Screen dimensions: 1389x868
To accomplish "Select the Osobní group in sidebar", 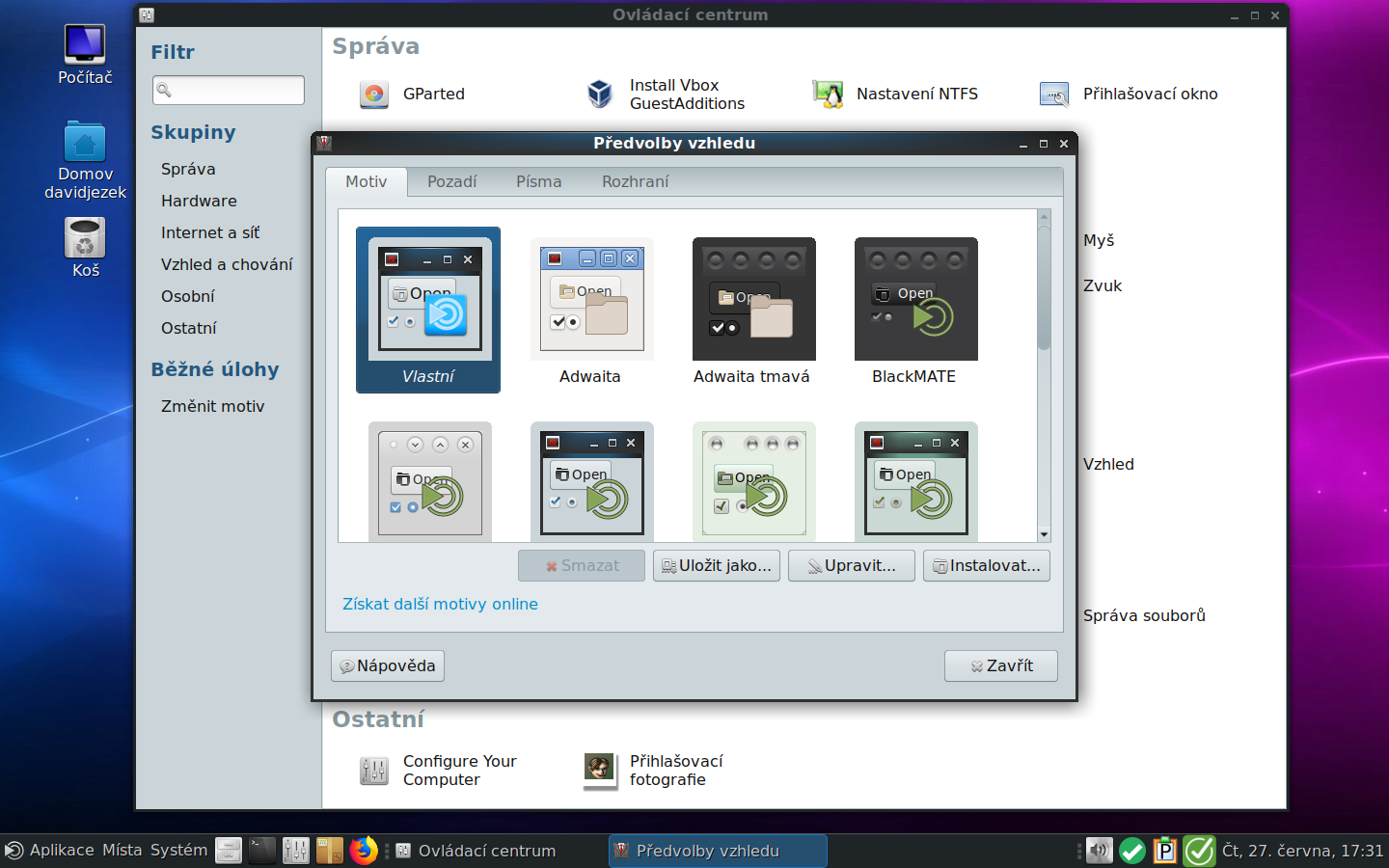I will (x=187, y=296).
